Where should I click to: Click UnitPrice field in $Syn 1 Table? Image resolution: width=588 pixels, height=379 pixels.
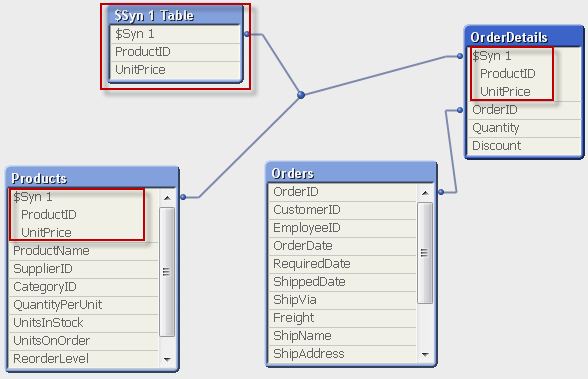point(175,70)
